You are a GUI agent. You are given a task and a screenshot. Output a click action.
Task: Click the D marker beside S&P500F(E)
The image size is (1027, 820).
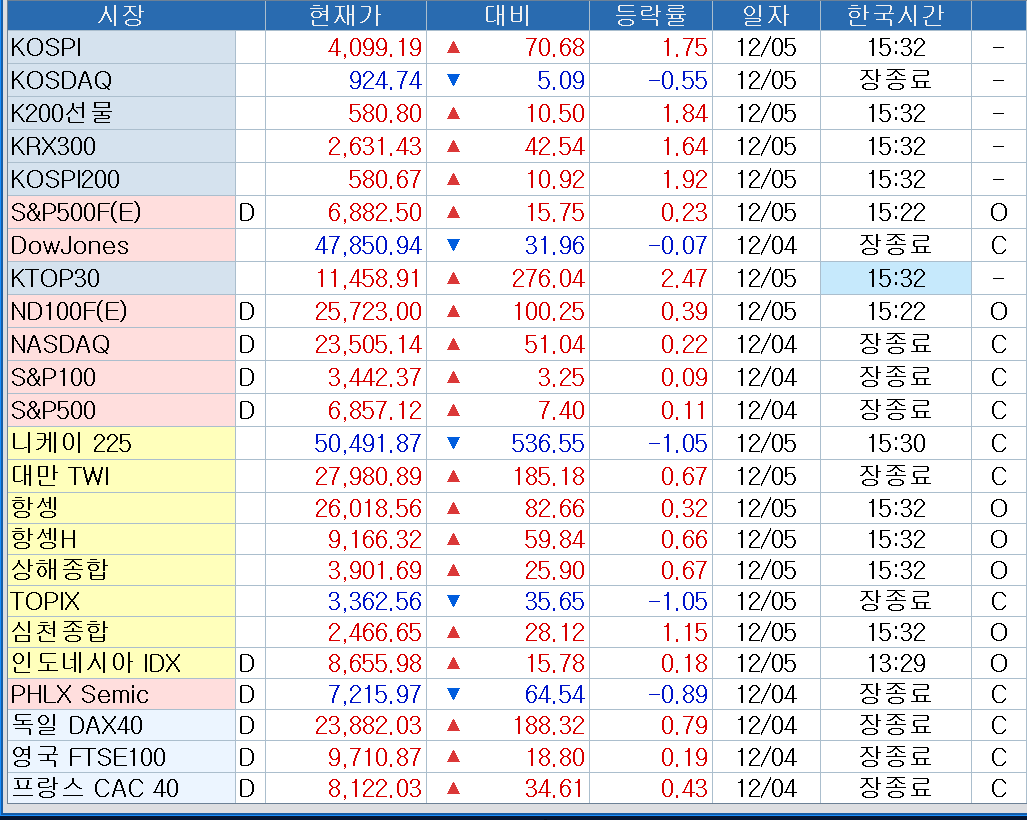coord(247,212)
